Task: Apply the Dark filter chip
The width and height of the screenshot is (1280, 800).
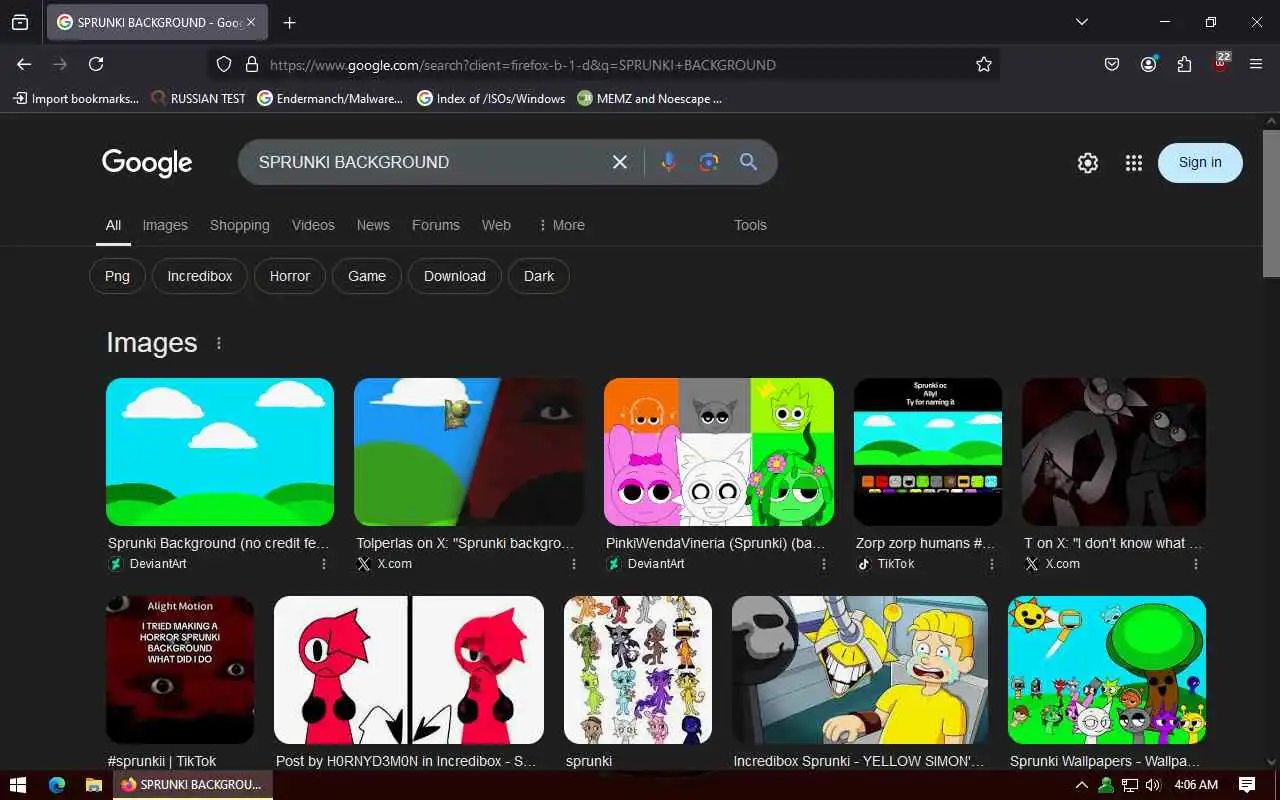Action: [x=539, y=276]
